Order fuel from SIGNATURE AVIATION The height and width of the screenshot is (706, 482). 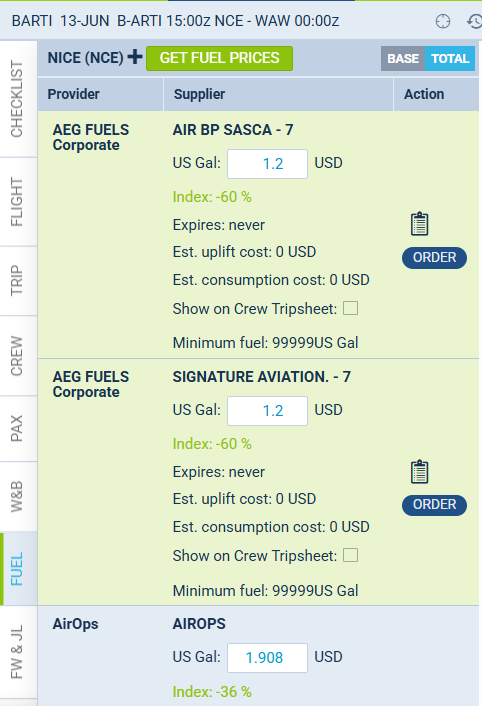pyautogui.click(x=434, y=505)
